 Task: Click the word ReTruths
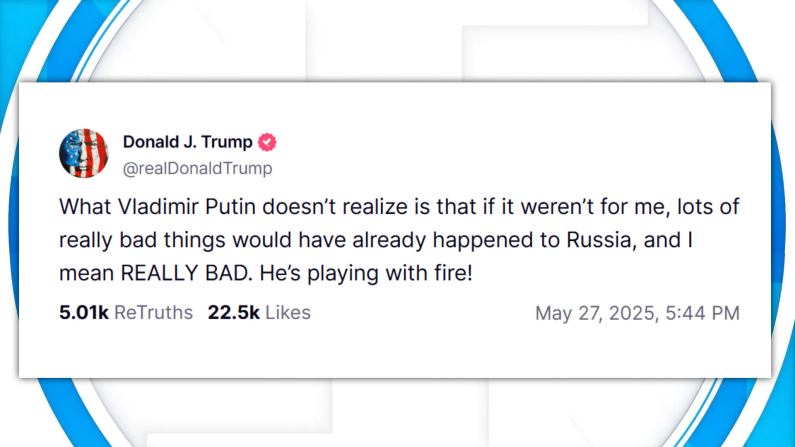point(153,313)
